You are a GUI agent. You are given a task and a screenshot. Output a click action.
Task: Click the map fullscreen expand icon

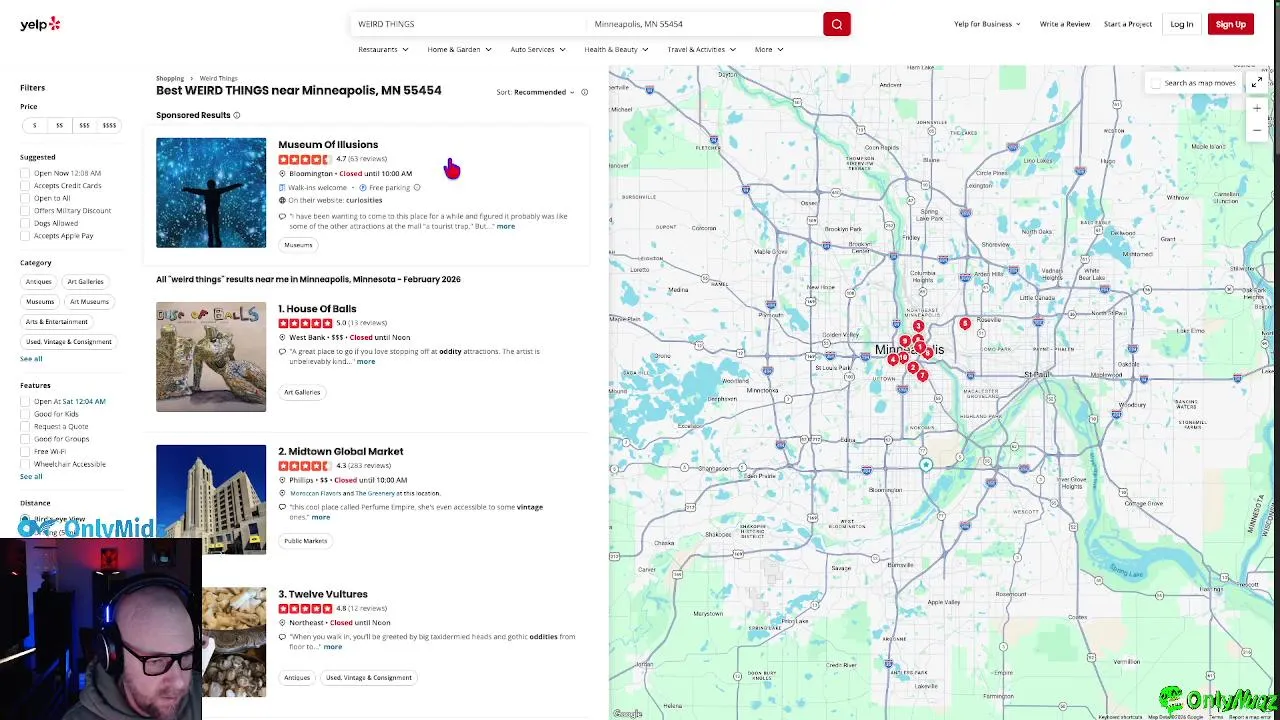point(1257,83)
